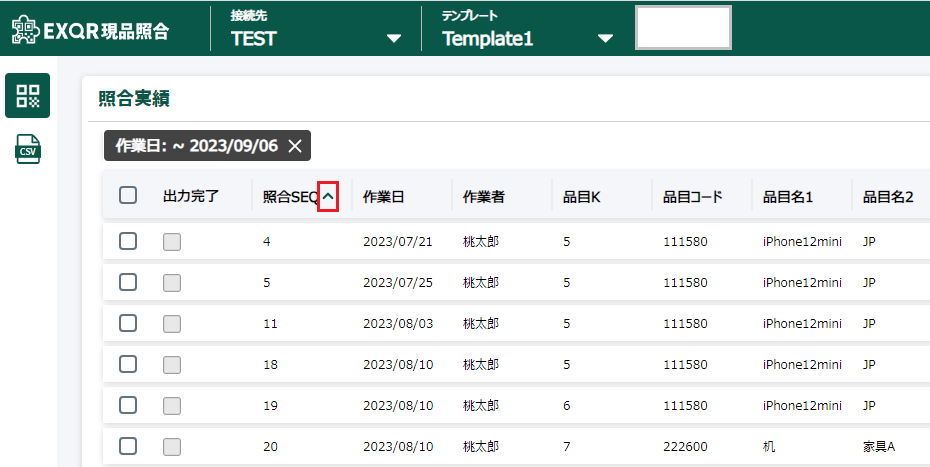
Task: Select the row checkbox for SEQ 11
Action: tap(128, 323)
